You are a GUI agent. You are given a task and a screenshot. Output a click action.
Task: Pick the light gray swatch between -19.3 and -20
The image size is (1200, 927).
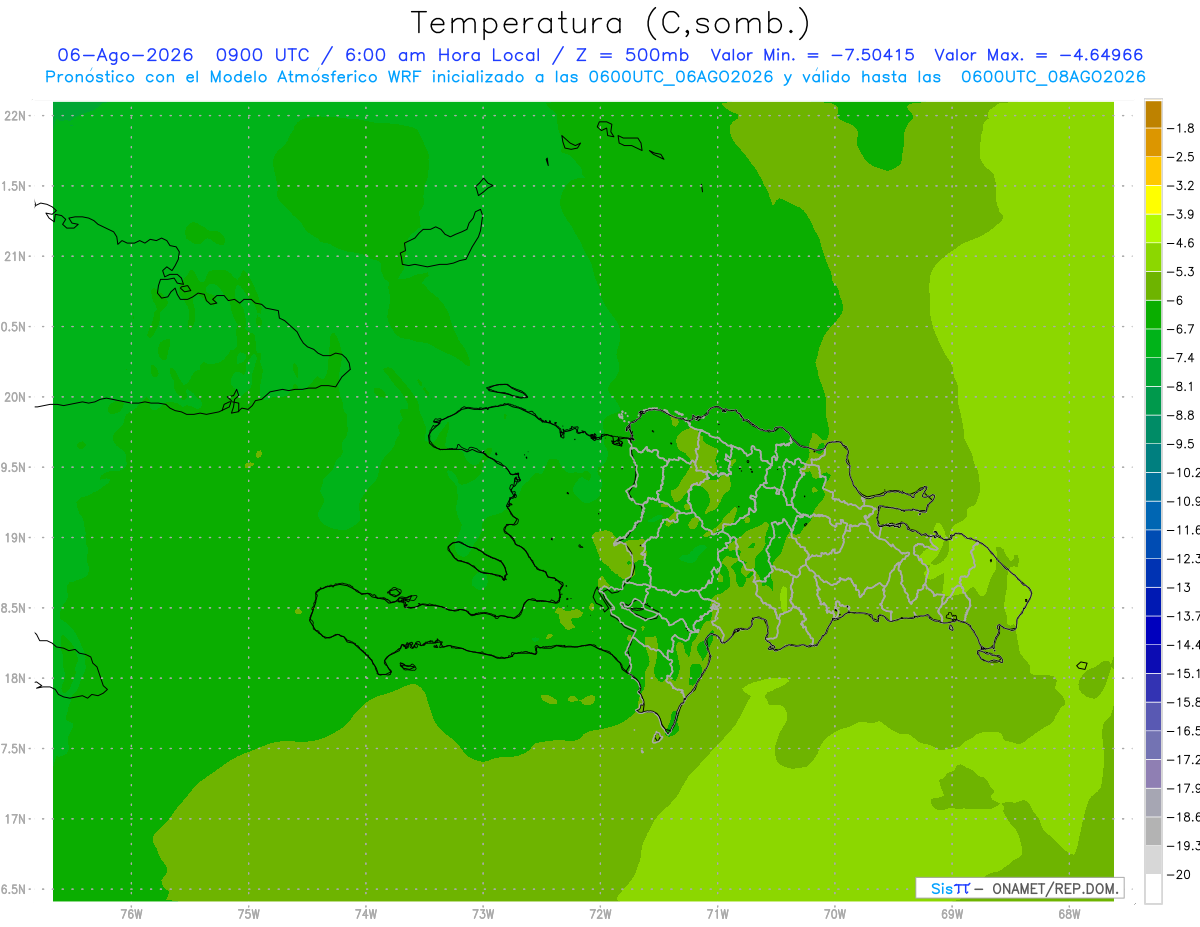point(1153,860)
